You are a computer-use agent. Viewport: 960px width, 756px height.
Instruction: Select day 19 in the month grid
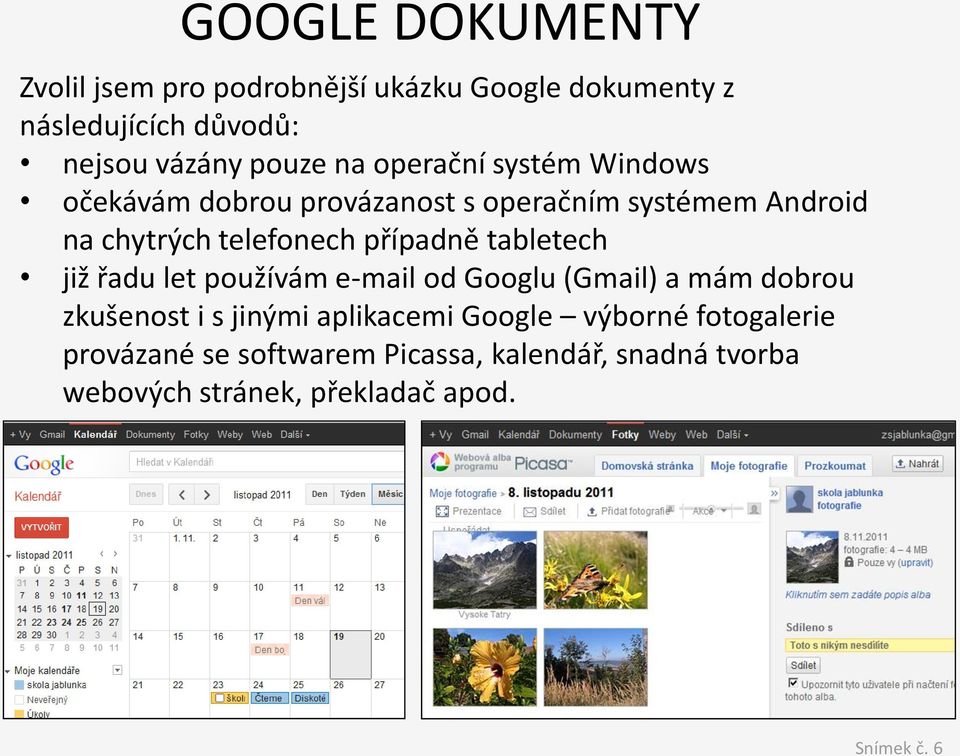coord(351,654)
